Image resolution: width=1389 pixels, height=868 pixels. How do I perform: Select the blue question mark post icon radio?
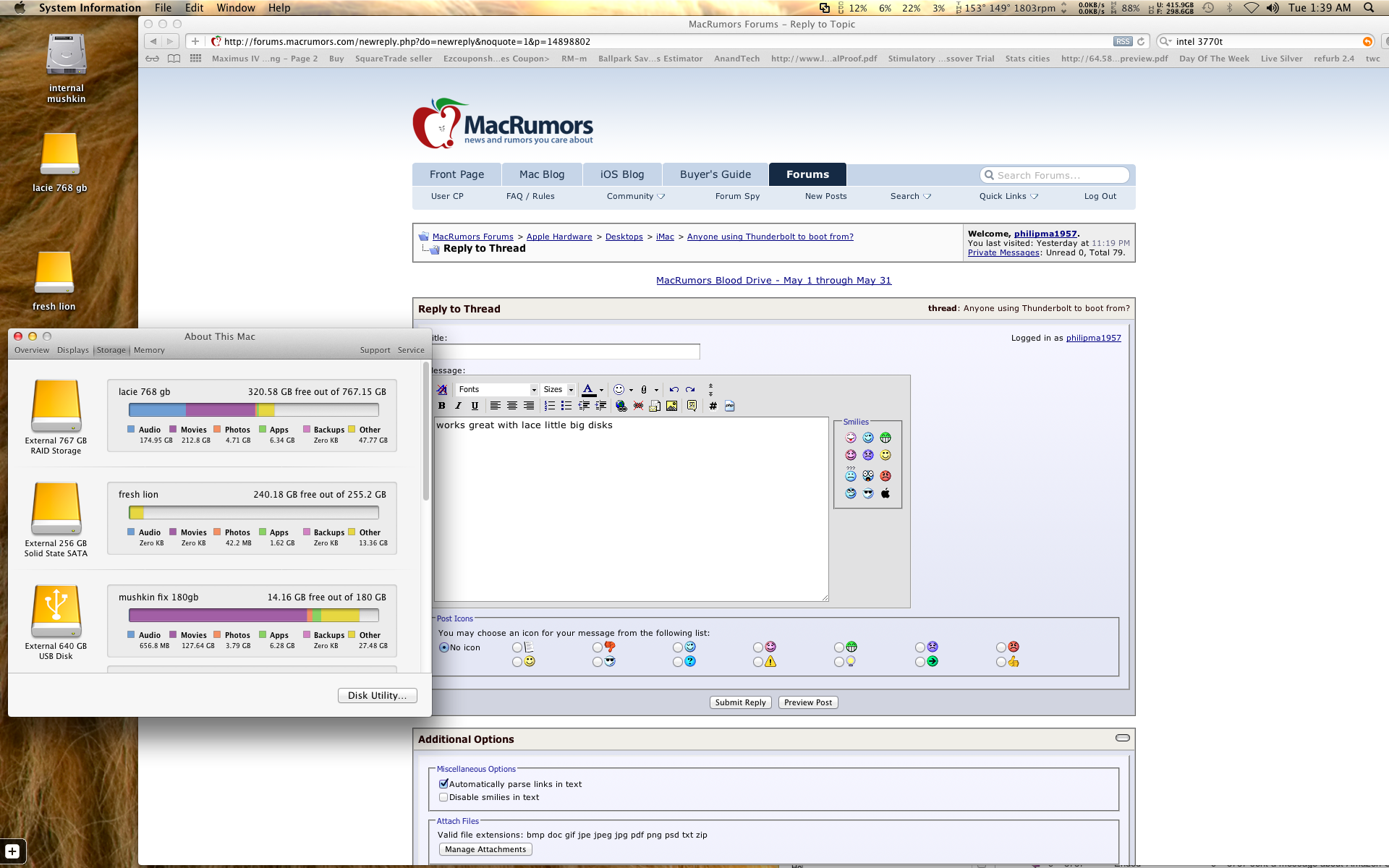(678, 662)
